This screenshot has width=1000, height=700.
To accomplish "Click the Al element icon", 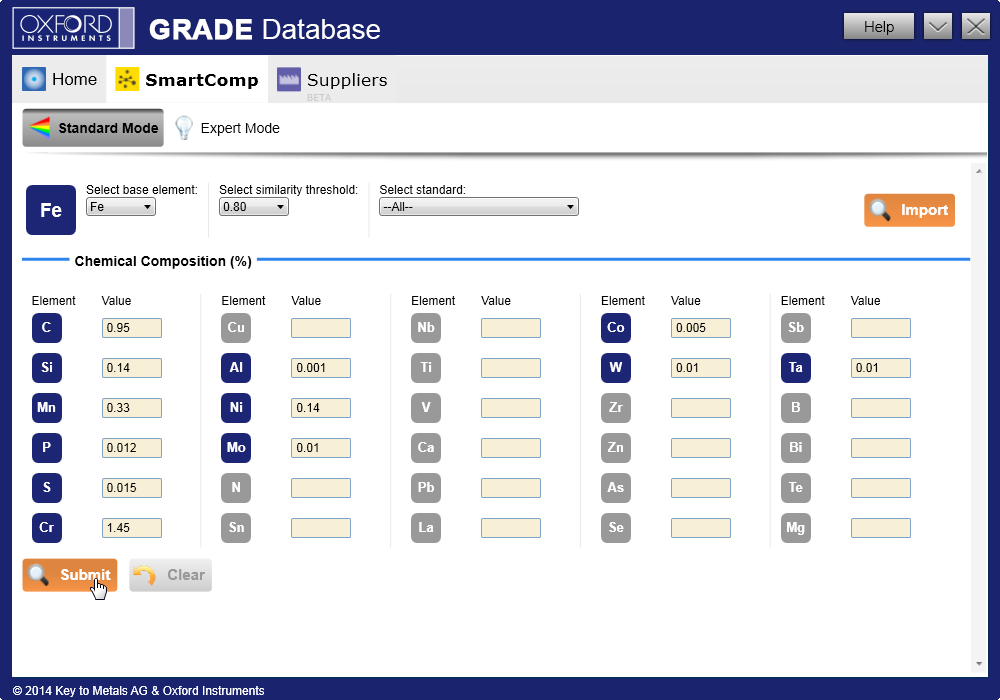I will [x=236, y=368].
